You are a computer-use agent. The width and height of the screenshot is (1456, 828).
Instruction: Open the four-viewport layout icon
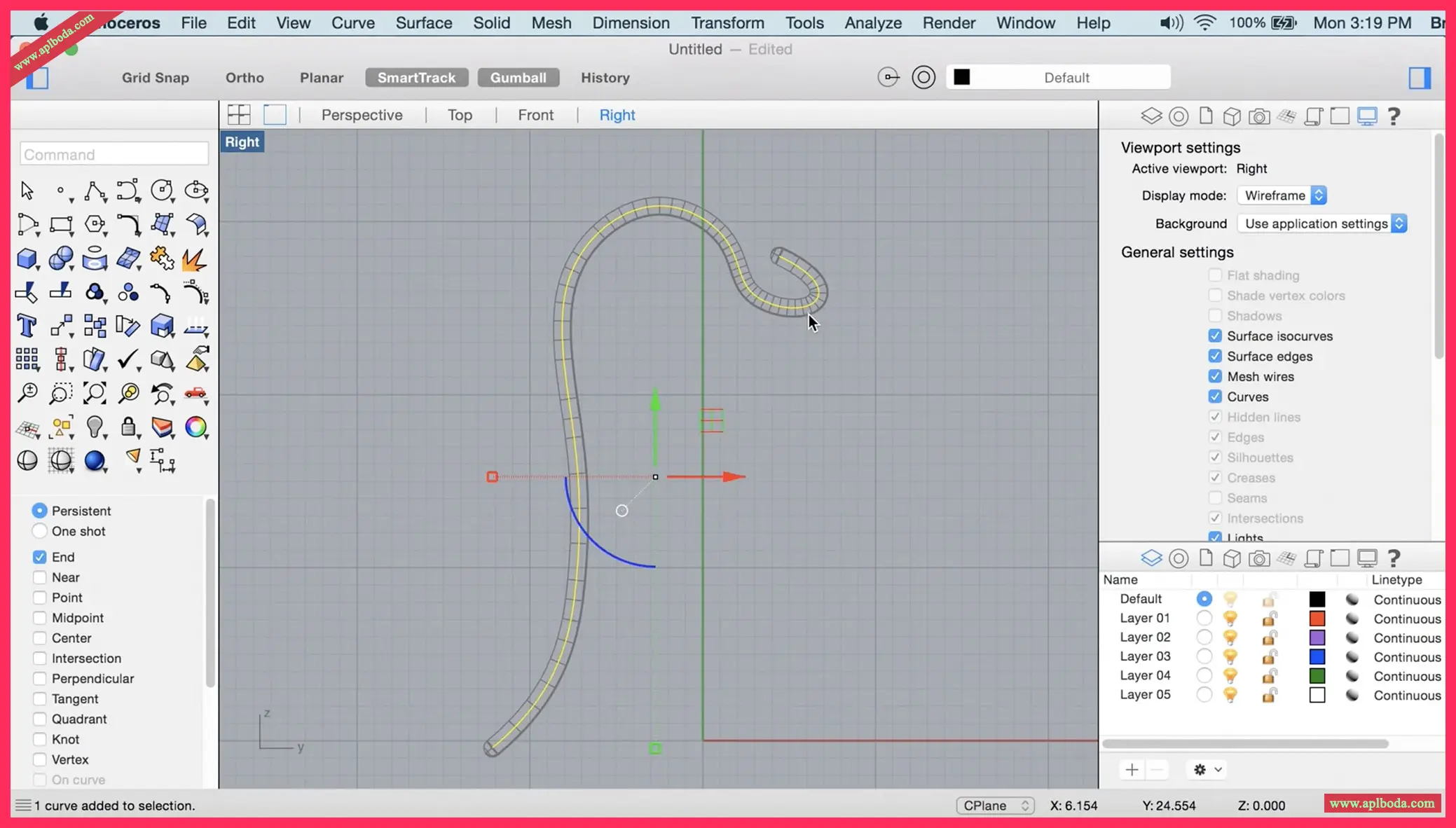(239, 114)
